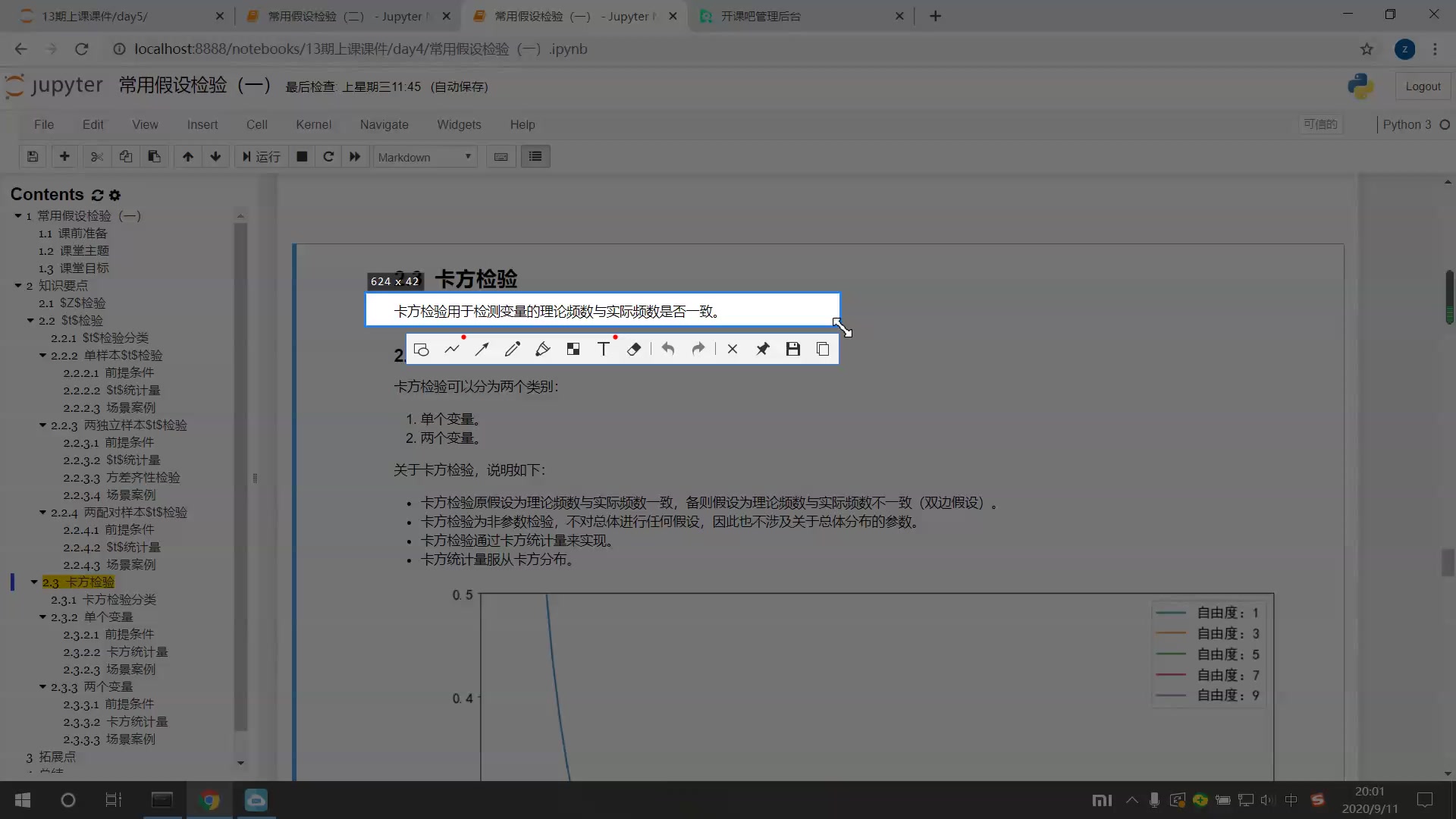Screen dimensions: 1456x819
Task: Select the eraser tool
Action: click(634, 350)
